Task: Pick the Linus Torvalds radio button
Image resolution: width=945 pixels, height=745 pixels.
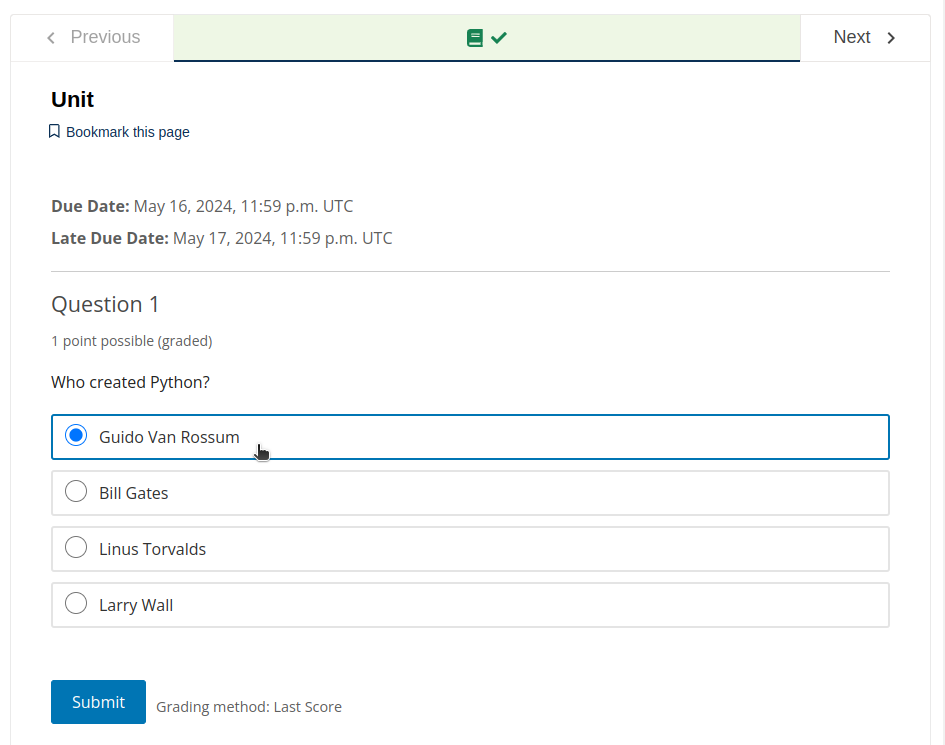Action: [76, 548]
